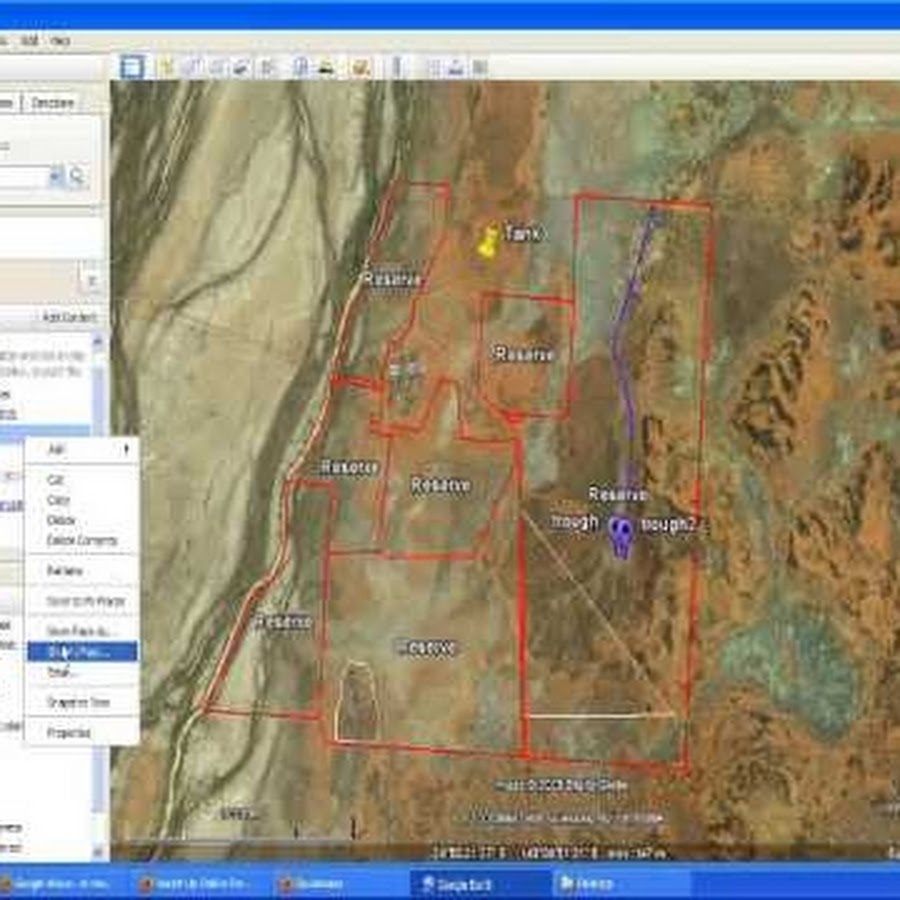Click the yellow Add Placemark pushpin tool
Image resolution: width=900 pixels, height=900 pixels.
point(166,67)
